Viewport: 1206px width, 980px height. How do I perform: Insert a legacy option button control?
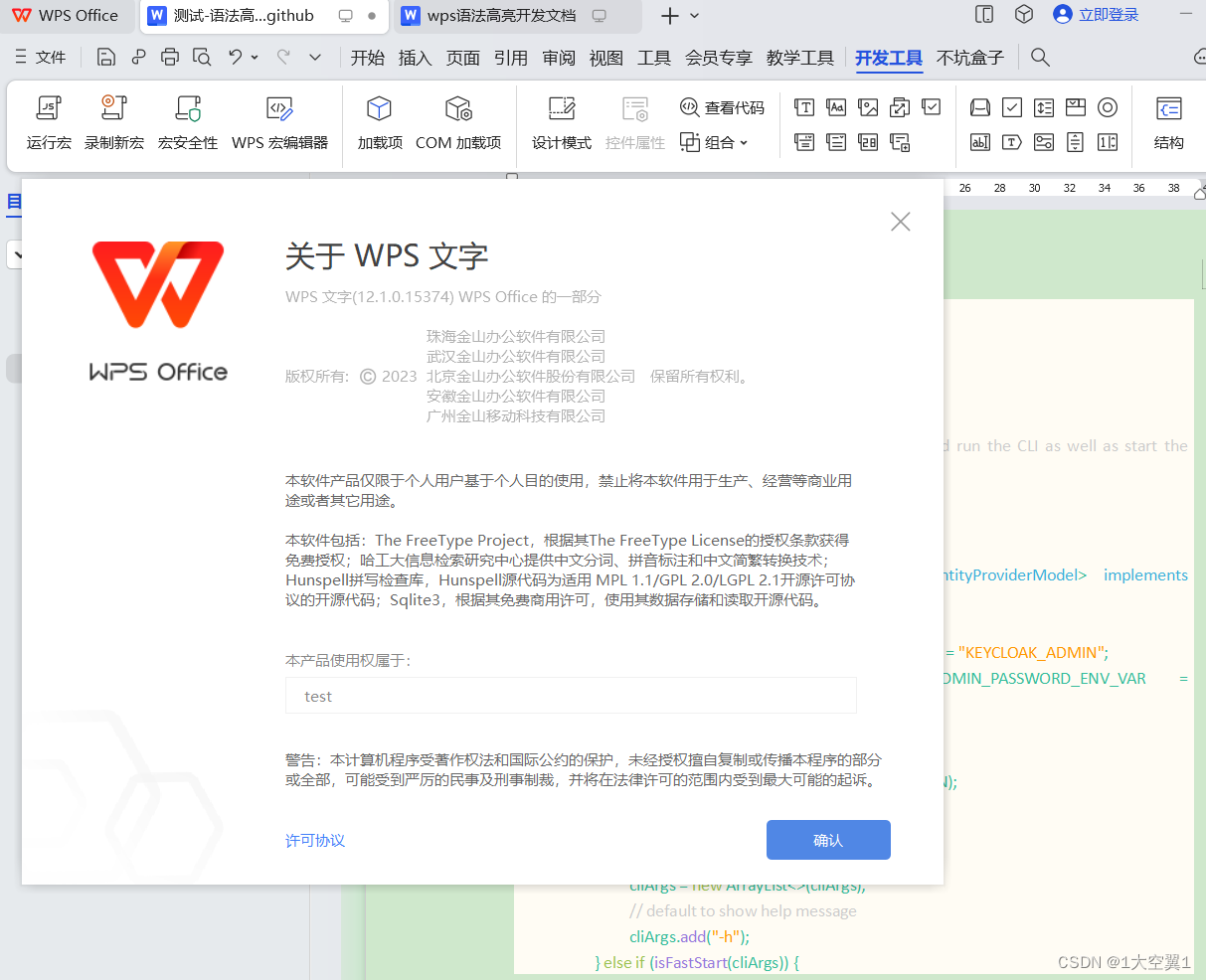[x=1108, y=107]
